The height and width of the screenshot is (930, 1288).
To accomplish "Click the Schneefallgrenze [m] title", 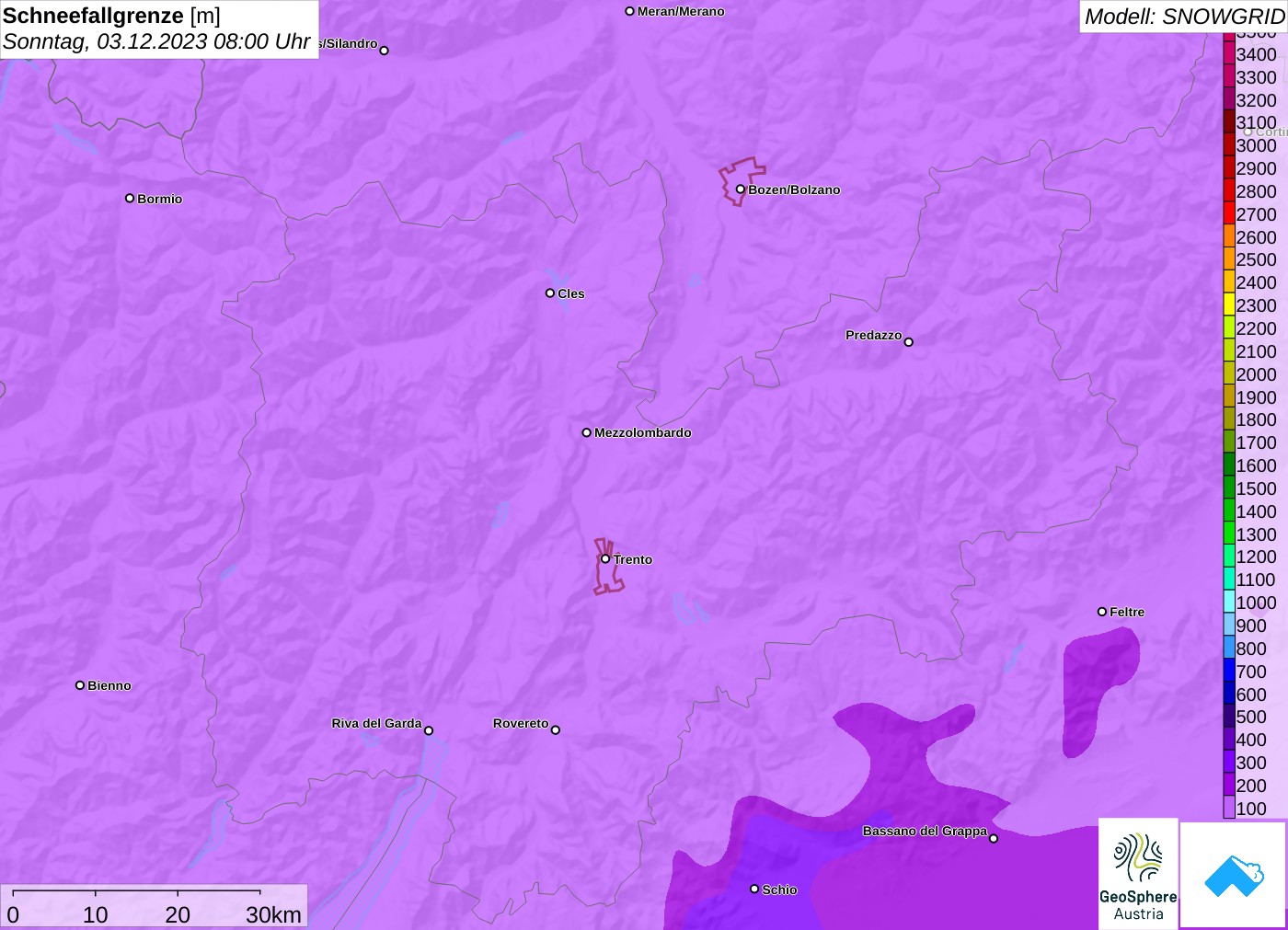I will coord(111,16).
